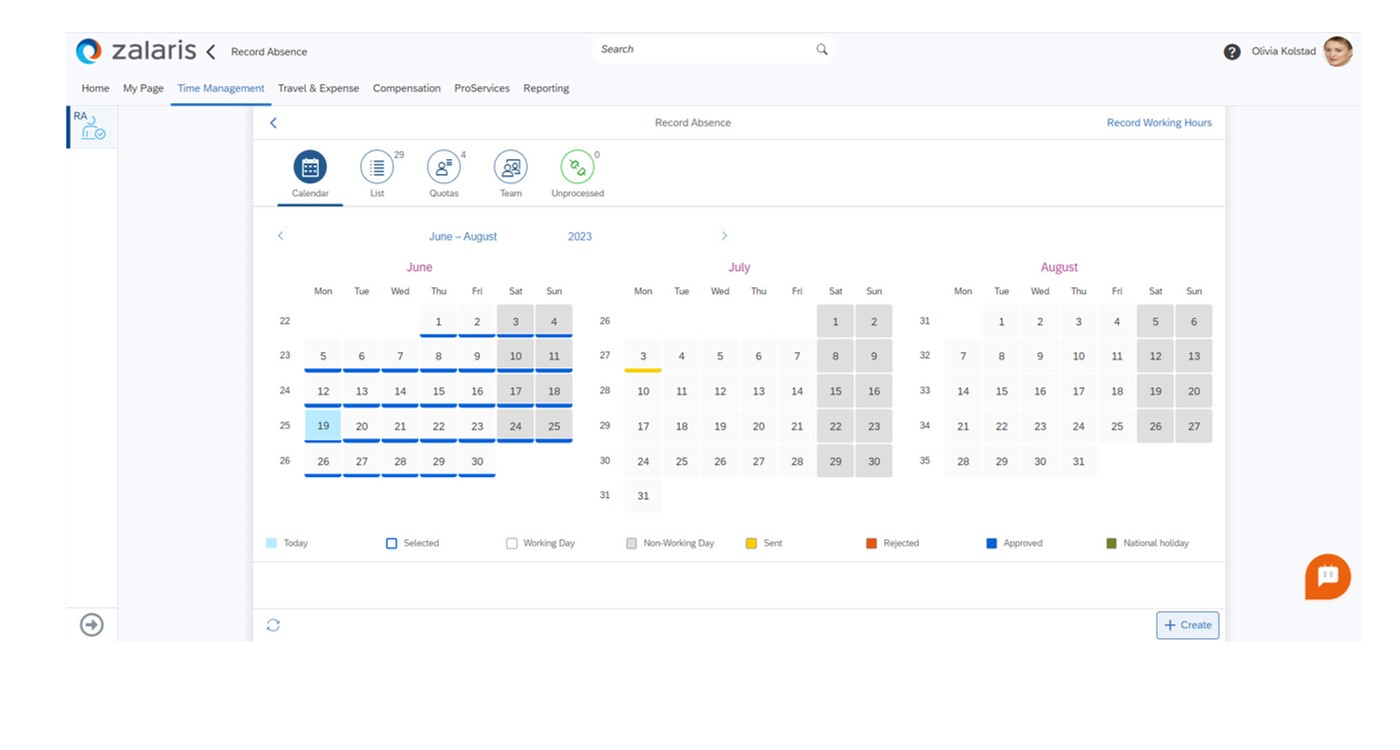This screenshot has width=1400, height=750.
Task: Click the help question mark icon
Action: 1232,52
